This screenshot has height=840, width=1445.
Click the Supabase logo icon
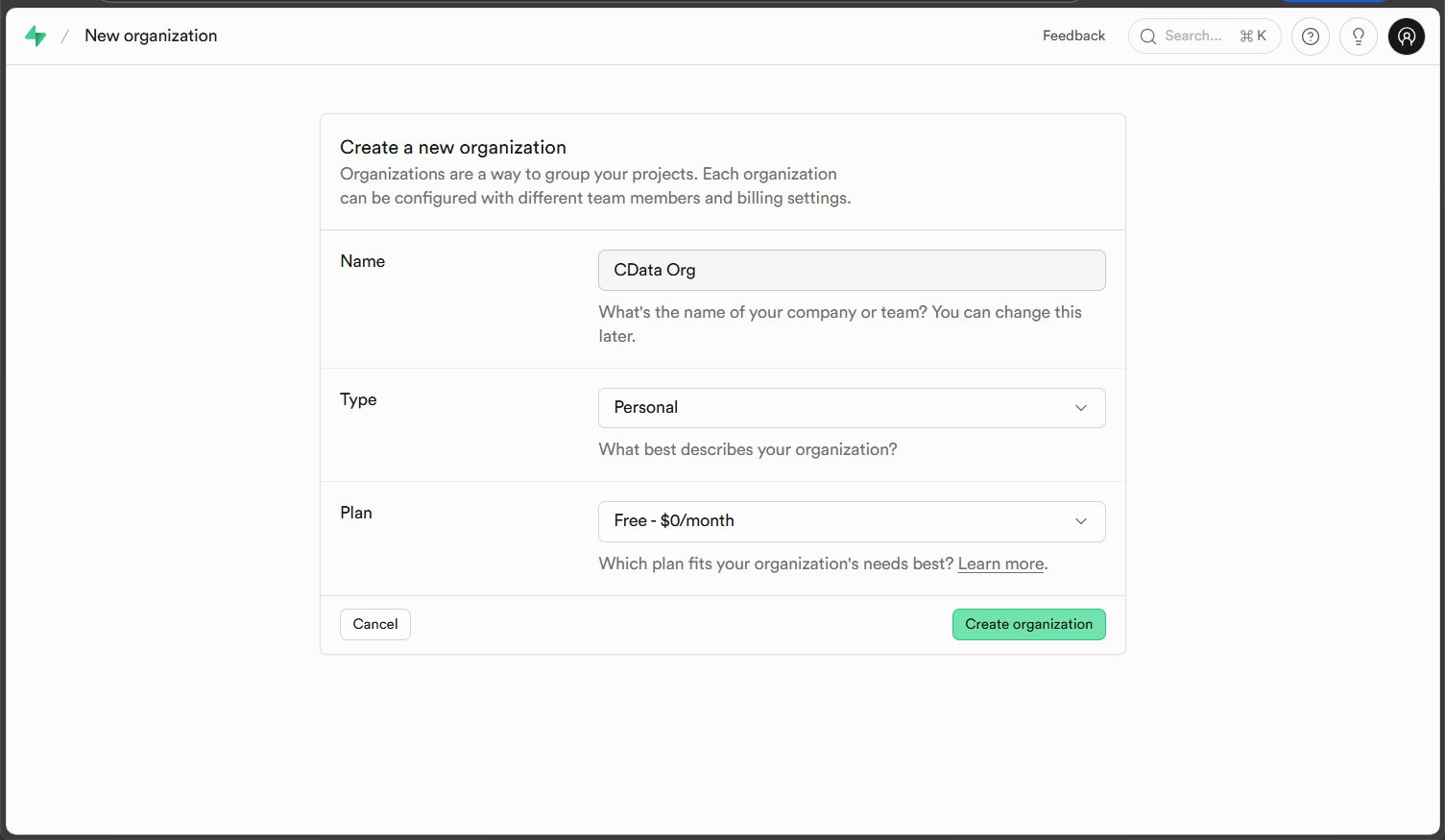pos(36,36)
